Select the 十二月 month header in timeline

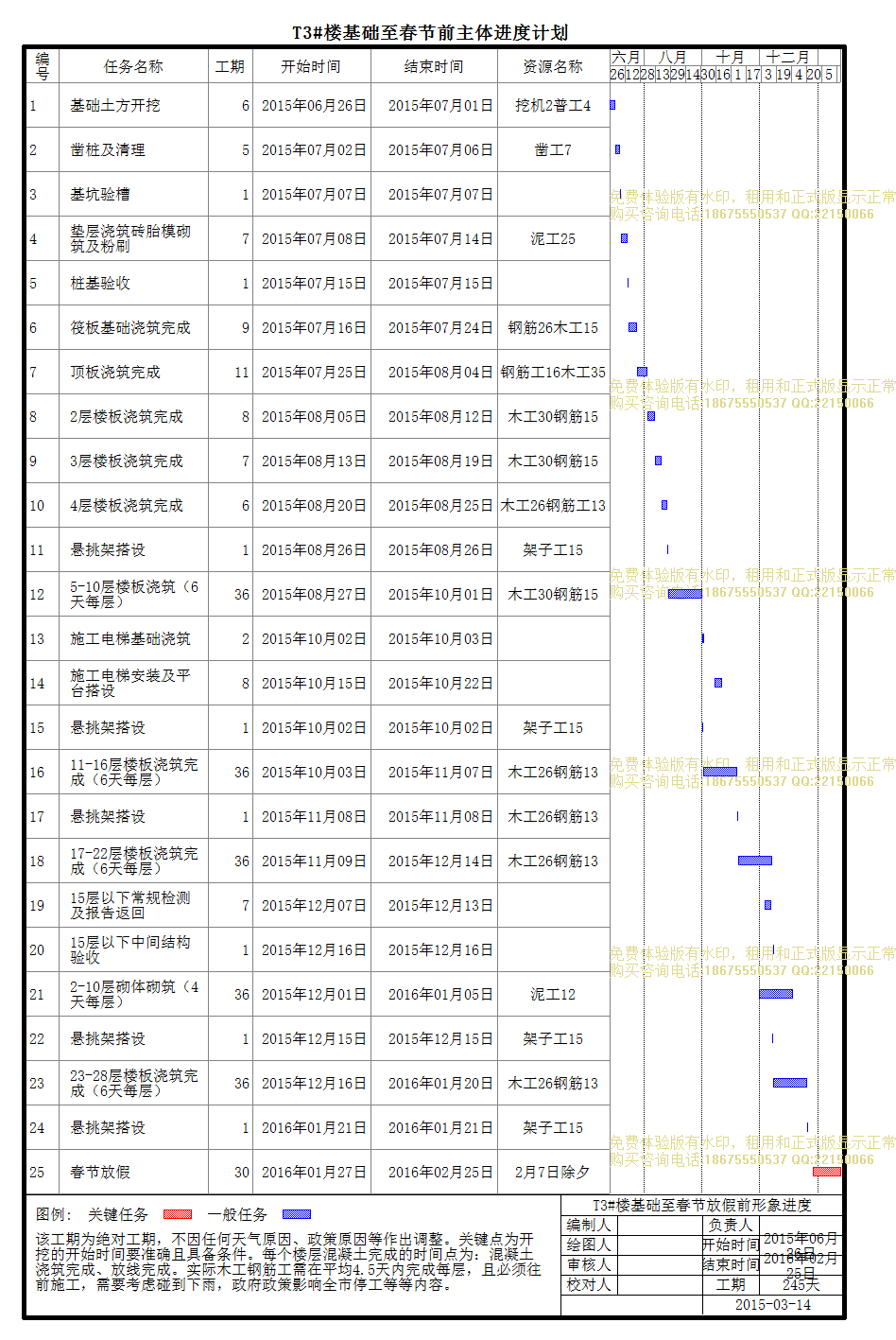coord(788,57)
